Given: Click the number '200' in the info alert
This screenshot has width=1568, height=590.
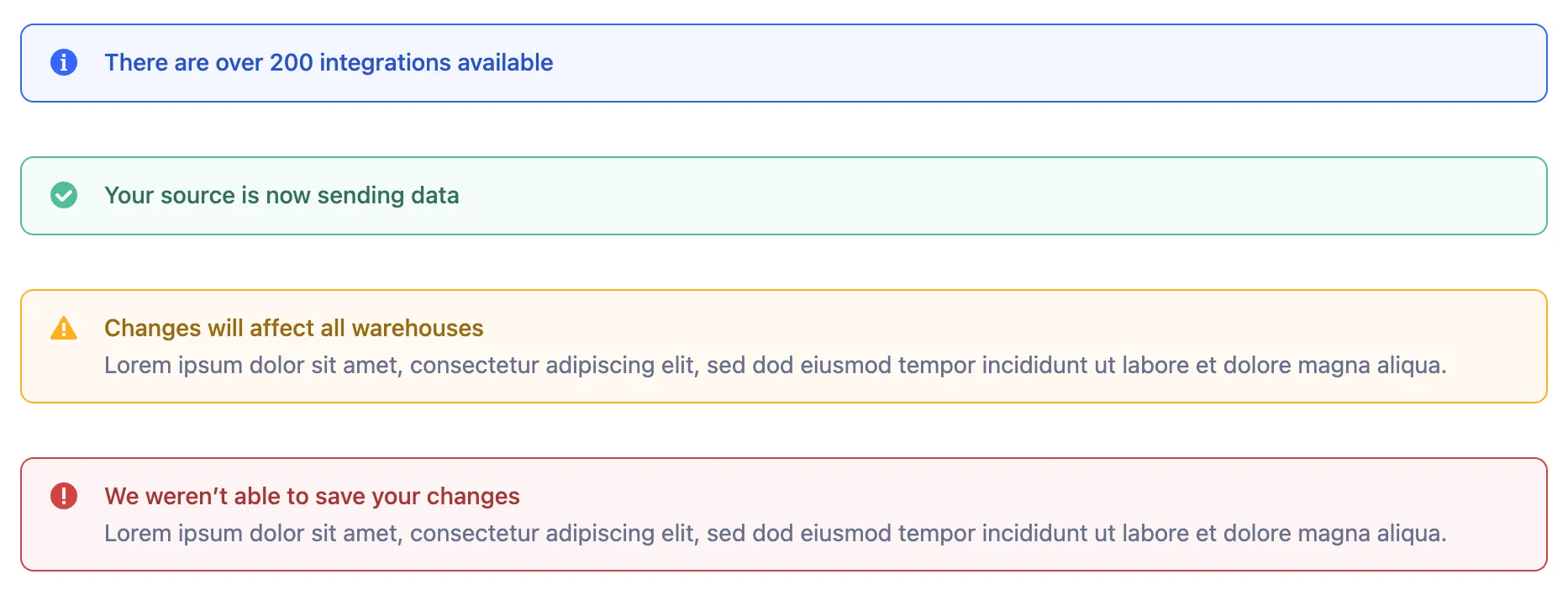Looking at the screenshot, I should [292, 63].
